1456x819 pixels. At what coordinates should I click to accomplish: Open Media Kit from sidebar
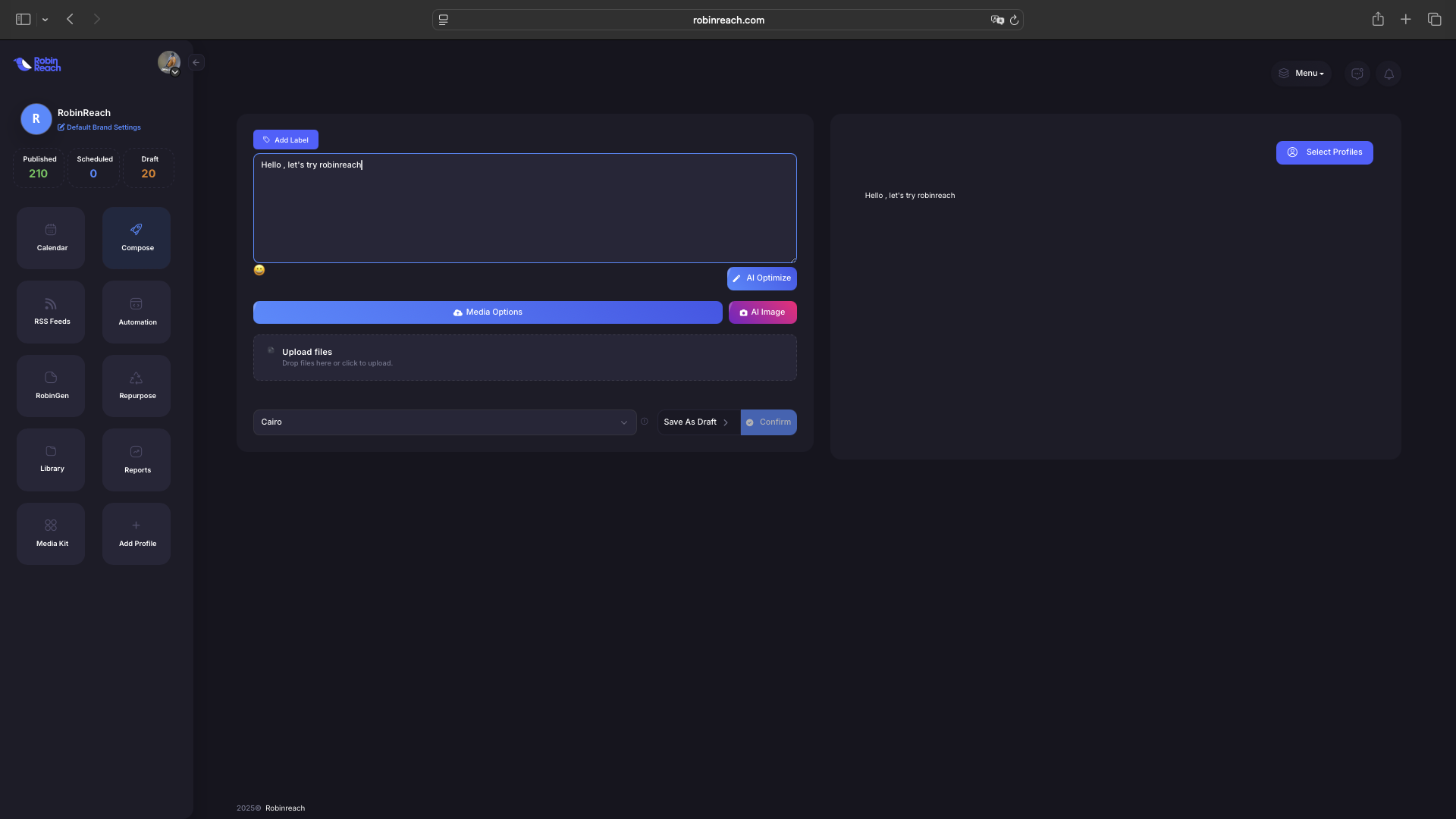pyautogui.click(x=51, y=533)
